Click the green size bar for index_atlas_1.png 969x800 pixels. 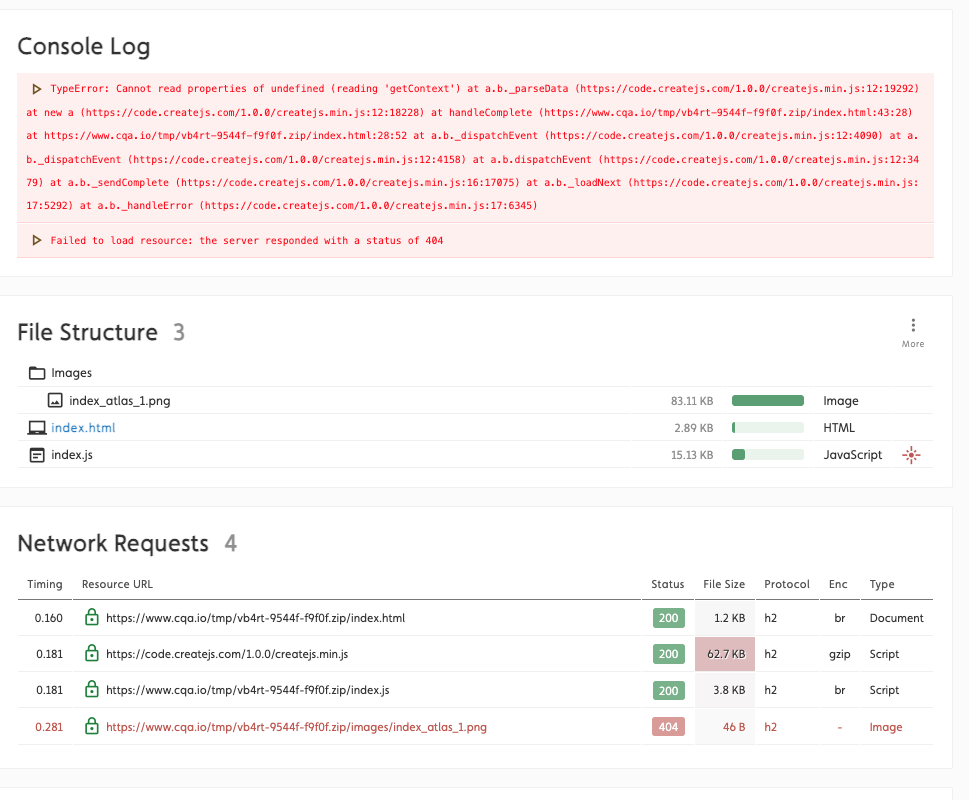pos(767,400)
